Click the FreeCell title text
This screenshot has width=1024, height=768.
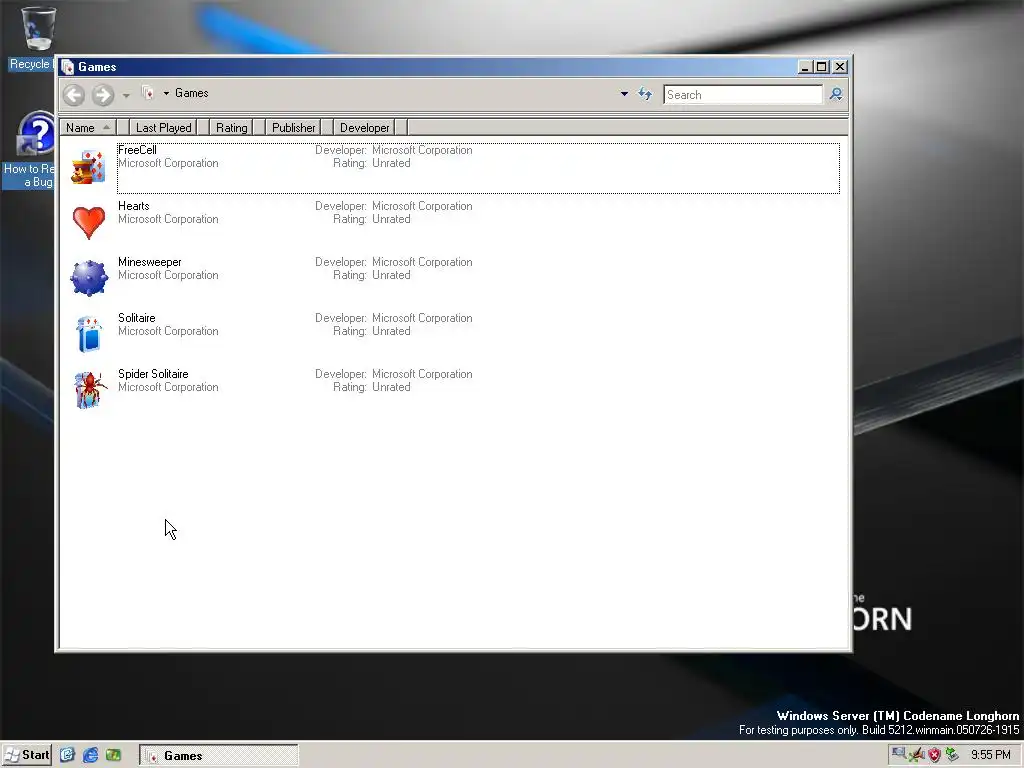pyautogui.click(x=137, y=150)
